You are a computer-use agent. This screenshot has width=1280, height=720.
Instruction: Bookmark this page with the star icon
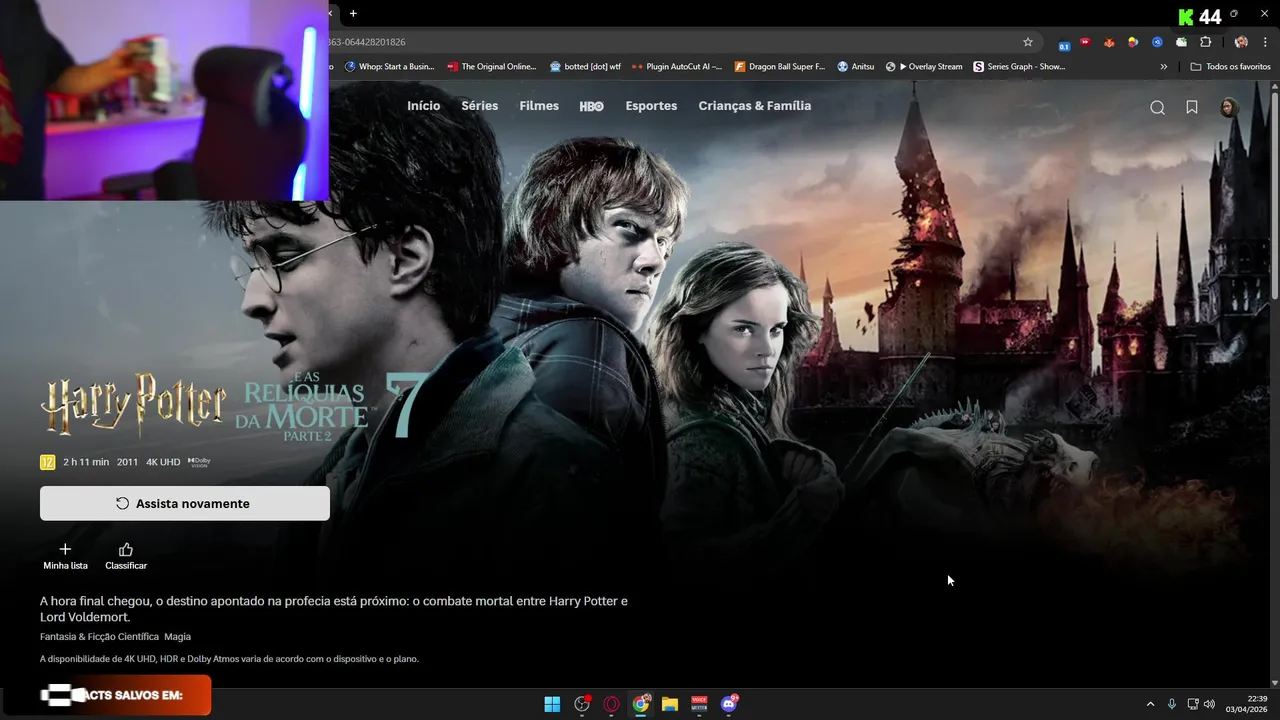tap(1028, 42)
